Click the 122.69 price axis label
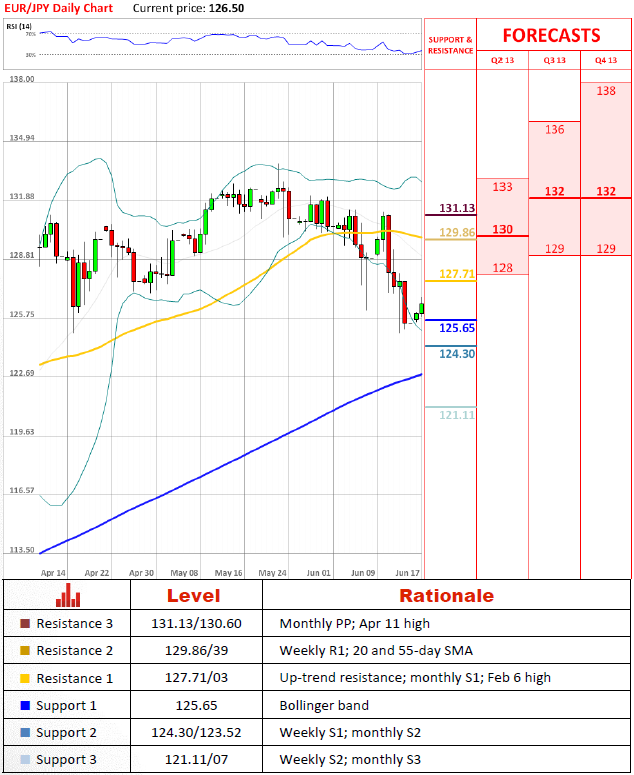The height and width of the screenshot is (775, 634). [22, 373]
